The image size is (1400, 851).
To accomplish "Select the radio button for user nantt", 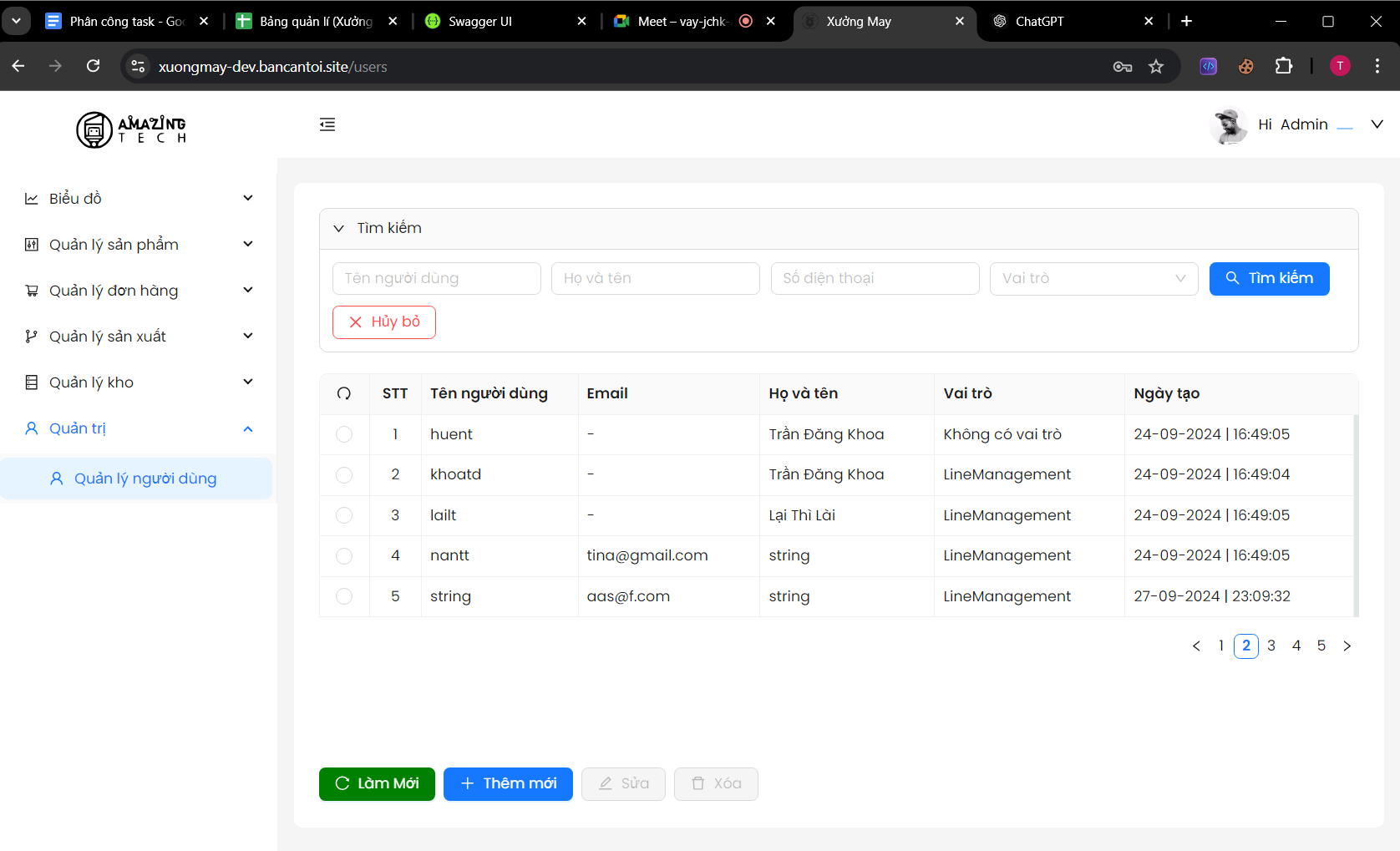I will (344, 556).
